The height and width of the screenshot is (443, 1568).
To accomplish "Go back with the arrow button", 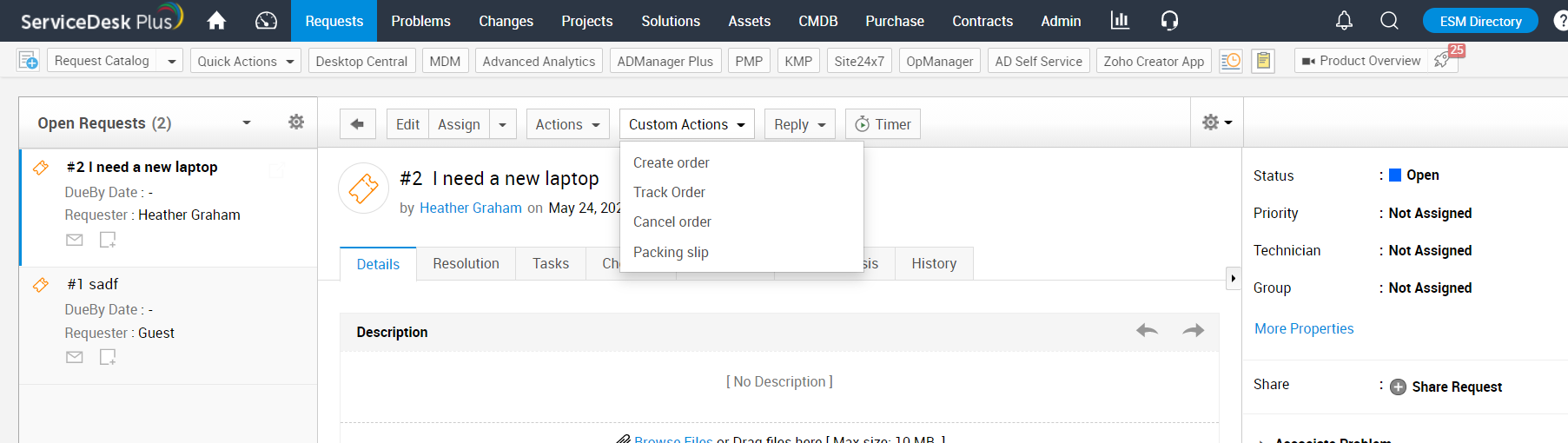I will [x=357, y=124].
